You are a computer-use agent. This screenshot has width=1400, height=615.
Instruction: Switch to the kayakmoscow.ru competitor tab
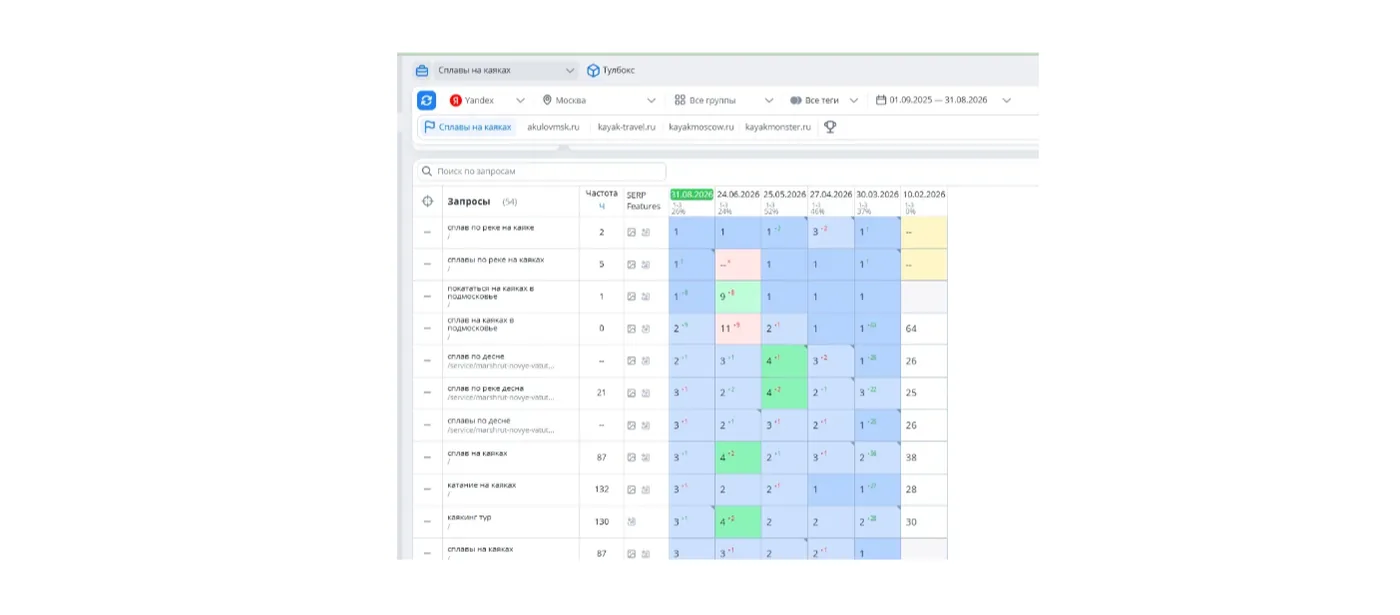click(701, 127)
